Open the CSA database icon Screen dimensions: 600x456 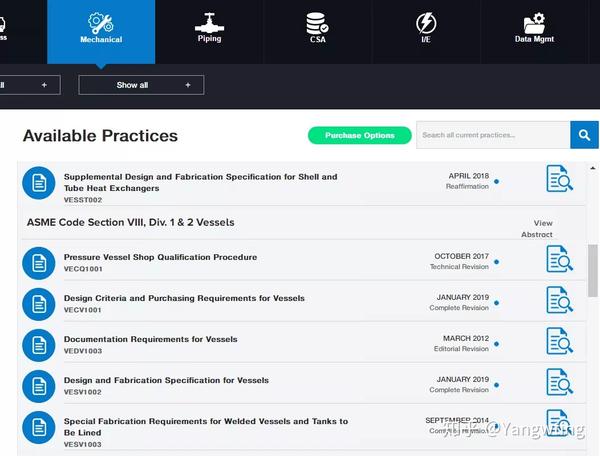tap(317, 23)
